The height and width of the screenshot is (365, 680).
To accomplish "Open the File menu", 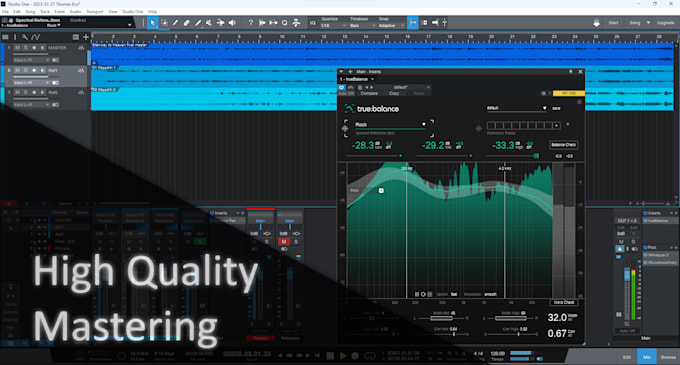I will coord(5,12).
